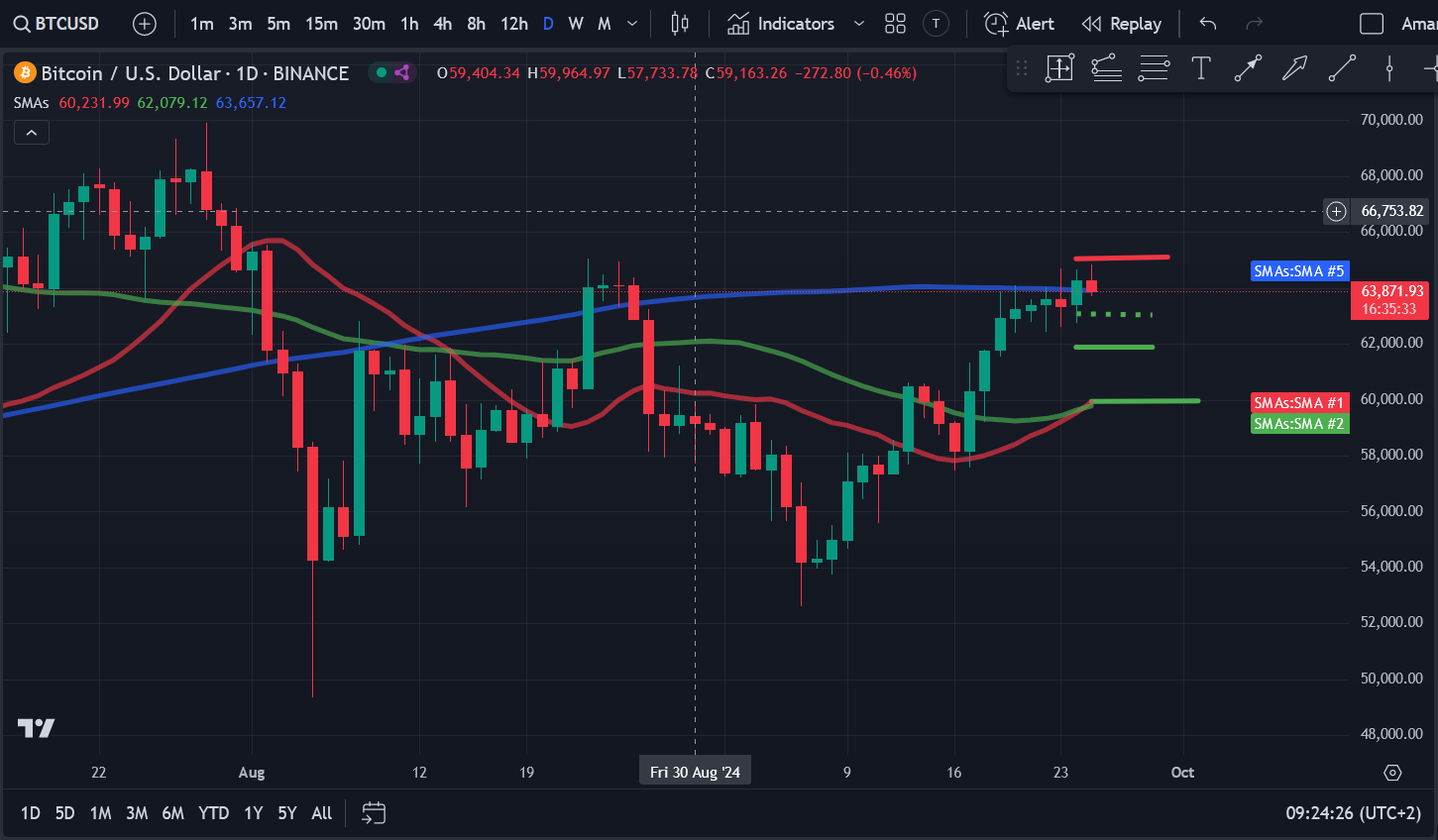
Task: Select the 12h timeframe
Action: [514, 24]
